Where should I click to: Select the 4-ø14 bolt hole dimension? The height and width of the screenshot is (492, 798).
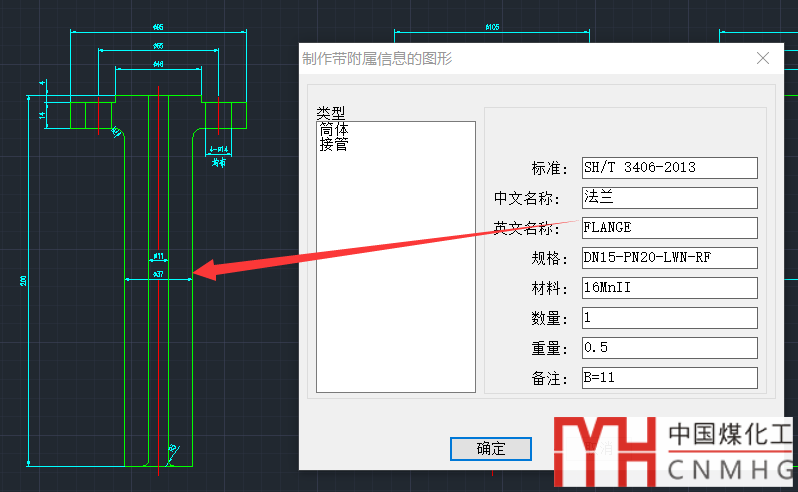(218, 150)
